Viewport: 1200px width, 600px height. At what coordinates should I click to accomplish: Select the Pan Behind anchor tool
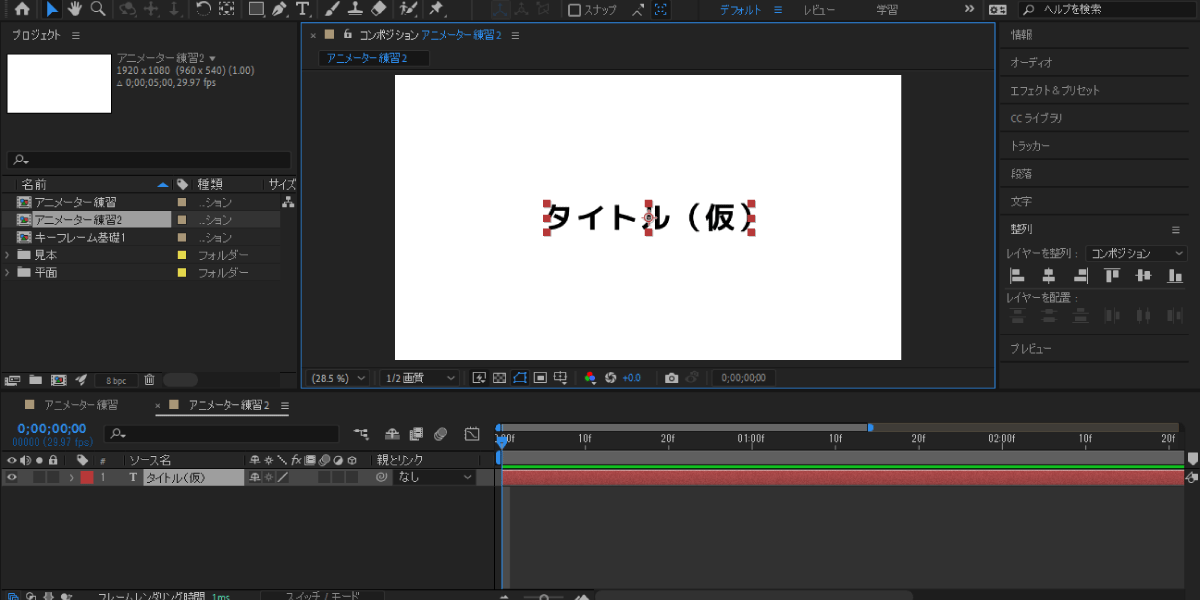227,9
